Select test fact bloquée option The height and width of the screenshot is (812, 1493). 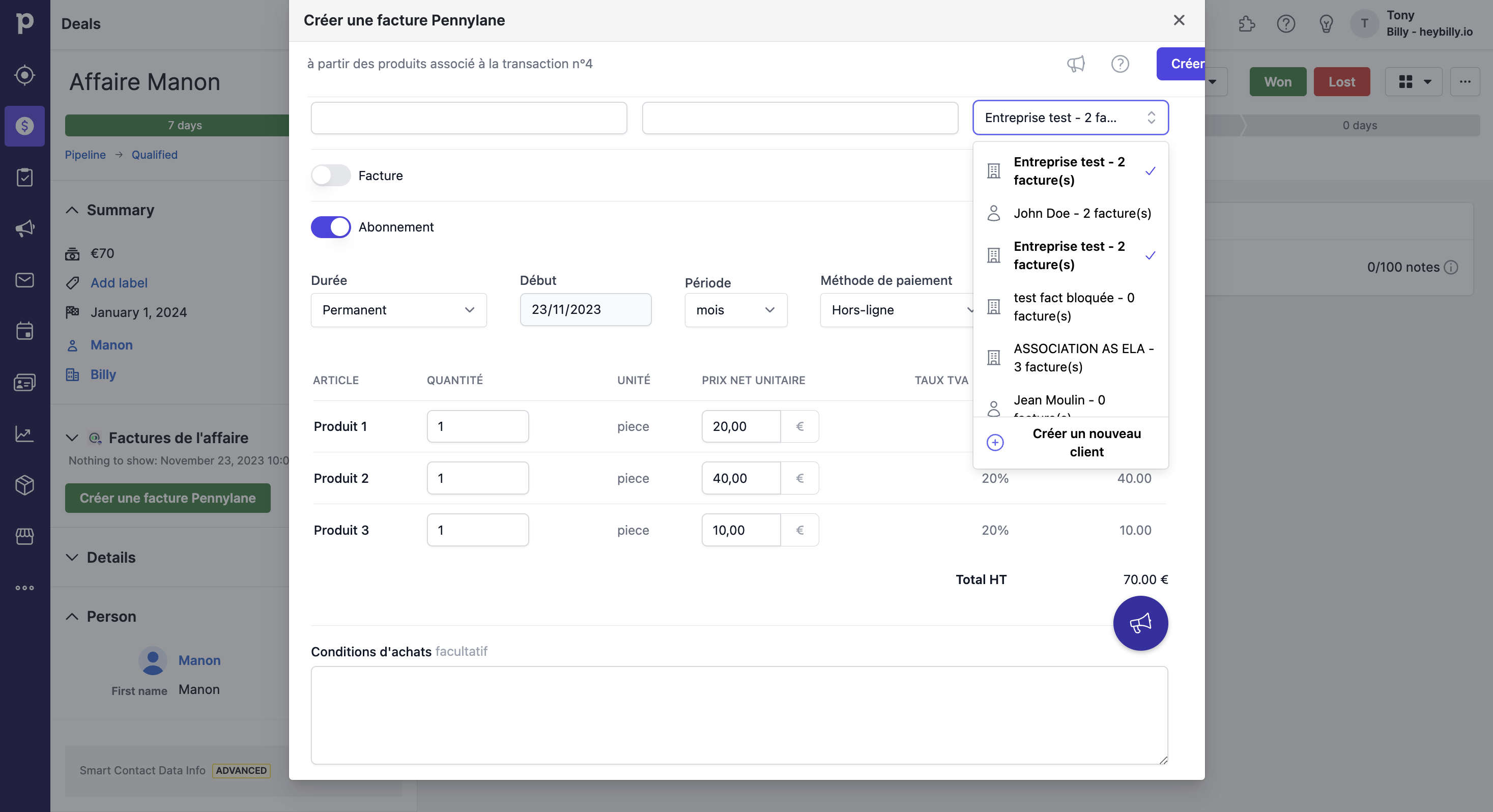coord(1070,307)
